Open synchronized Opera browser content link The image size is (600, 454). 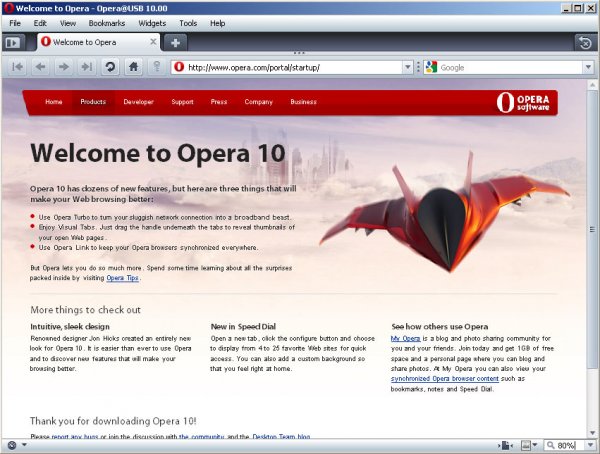445,379
